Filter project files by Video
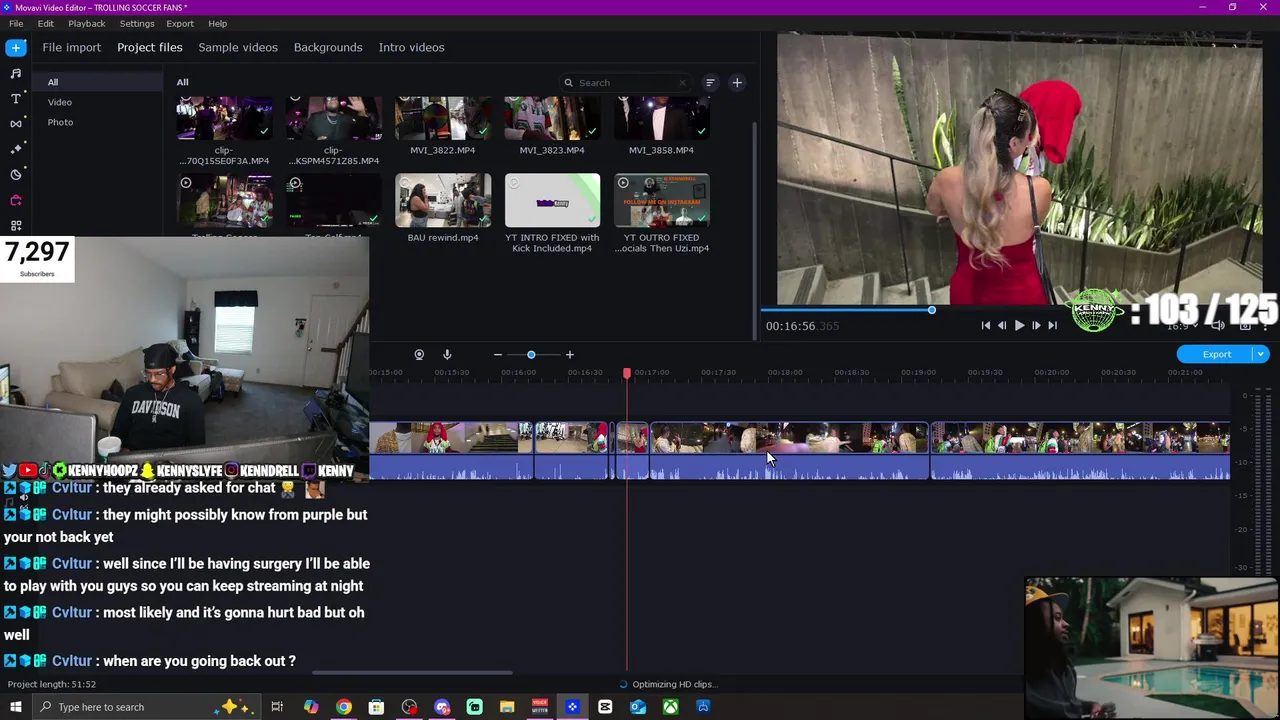 point(60,102)
